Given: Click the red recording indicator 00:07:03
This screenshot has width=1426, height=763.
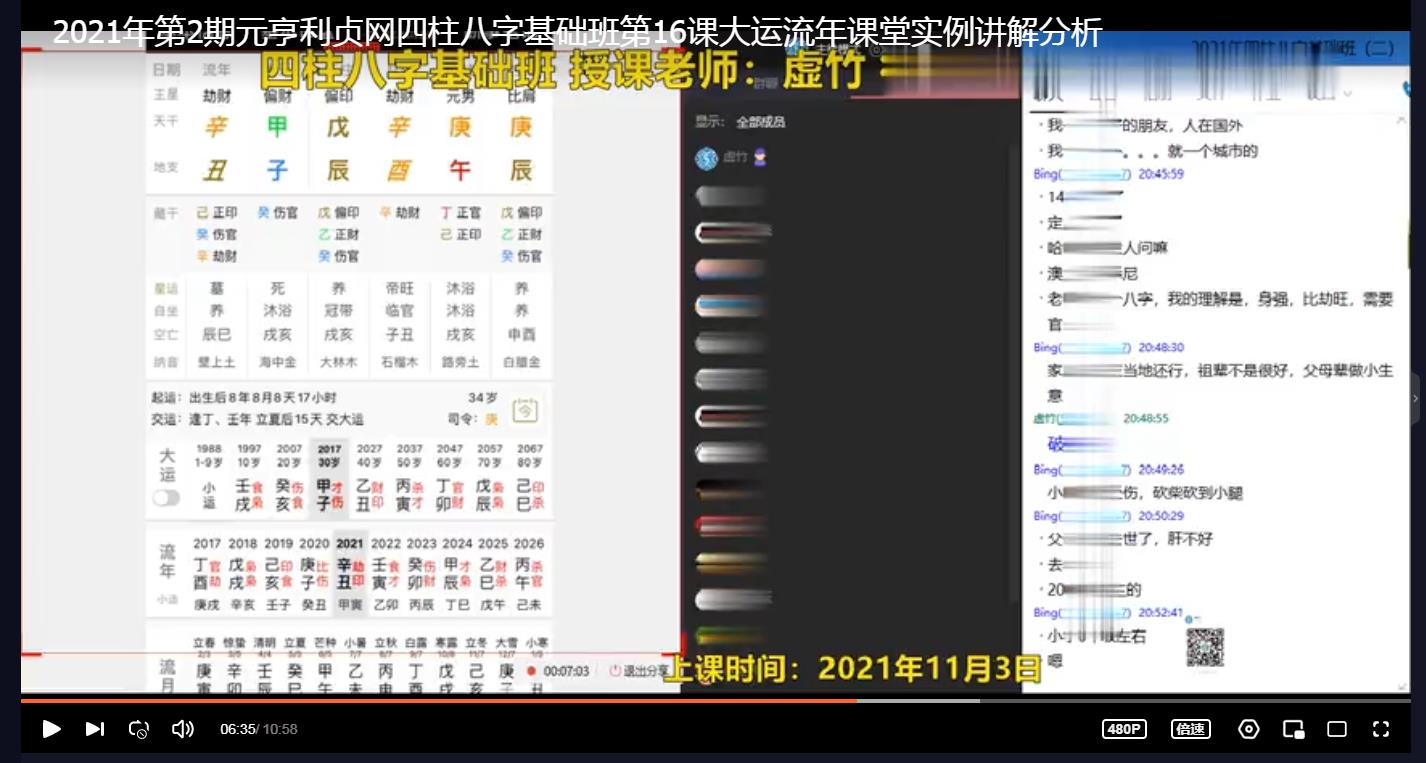Looking at the screenshot, I should [x=558, y=671].
